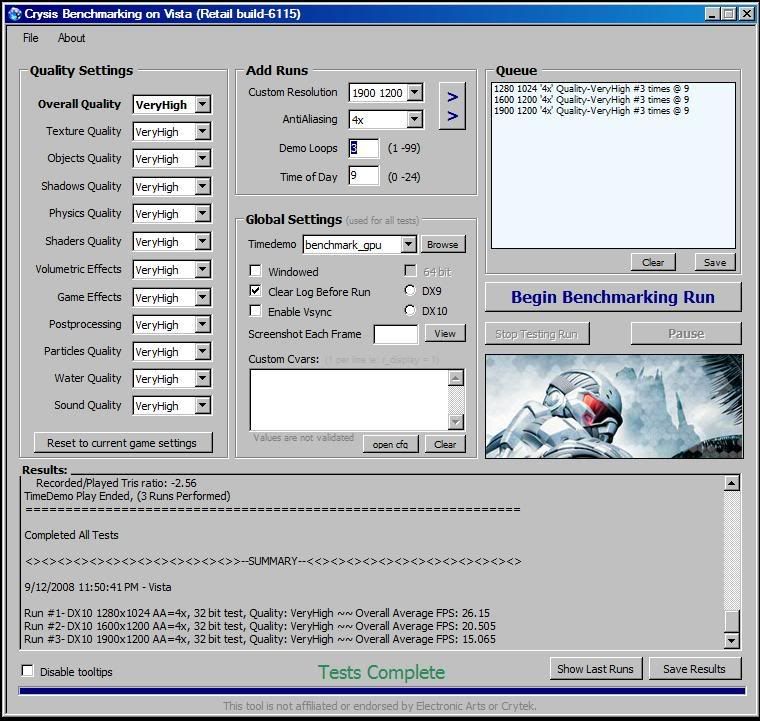Expand the Volumetric Effects dropdown

click(203, 270)
